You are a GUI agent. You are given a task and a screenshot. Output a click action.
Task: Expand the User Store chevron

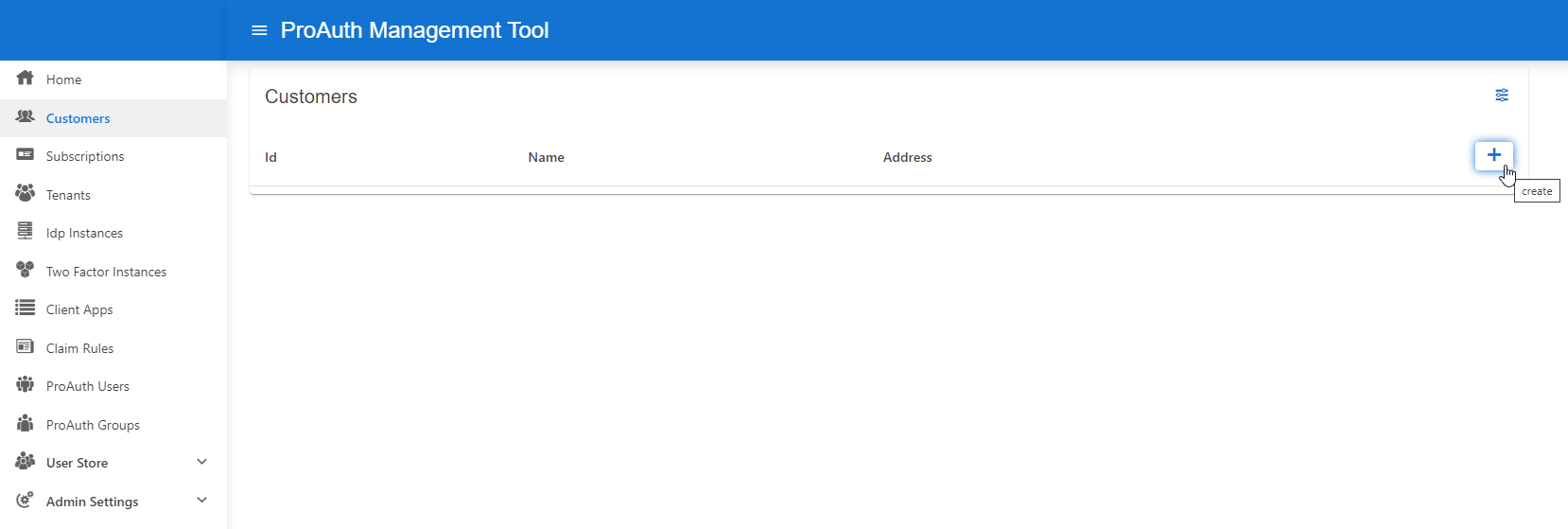click(x=201, y=462)
